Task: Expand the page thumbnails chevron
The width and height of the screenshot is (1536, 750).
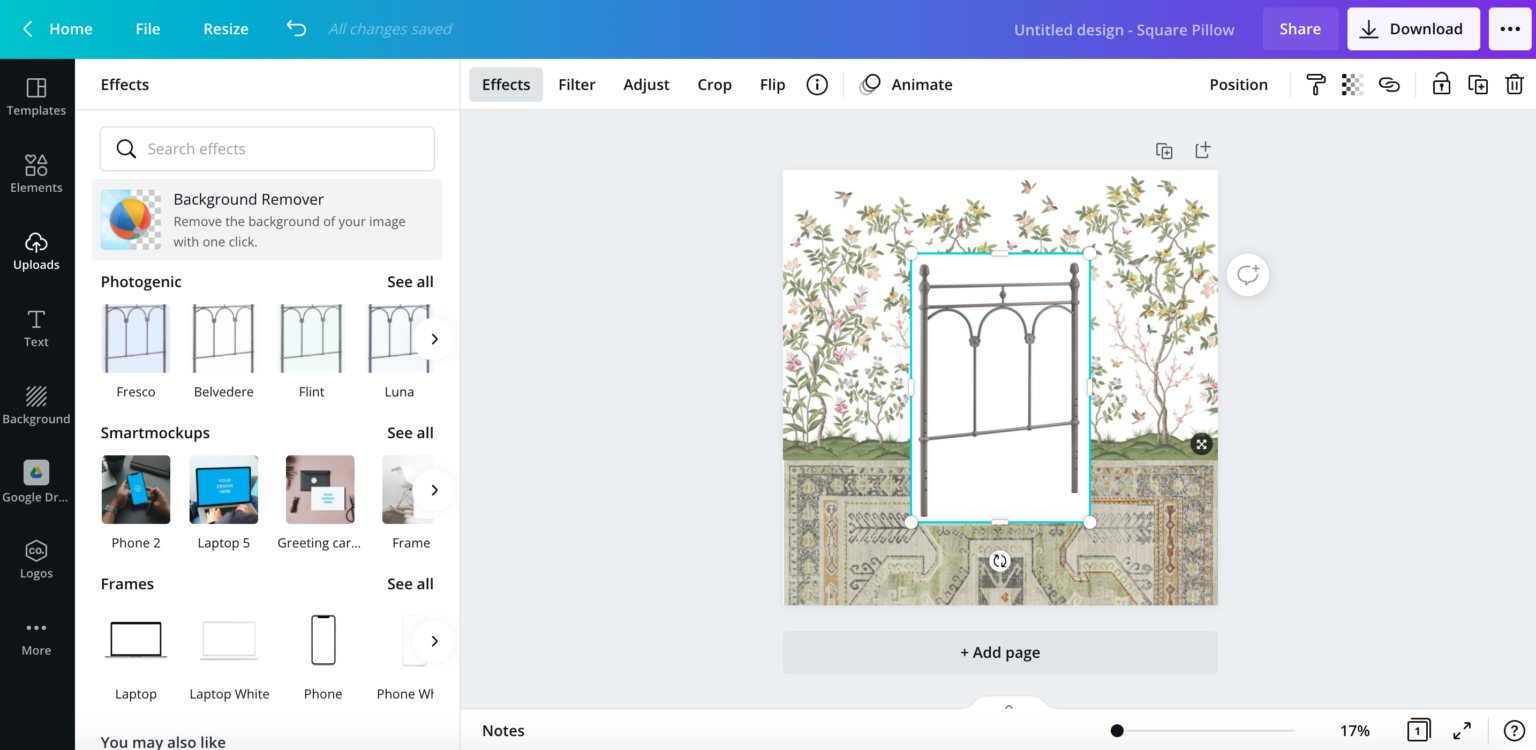Action: [1008, 706]
